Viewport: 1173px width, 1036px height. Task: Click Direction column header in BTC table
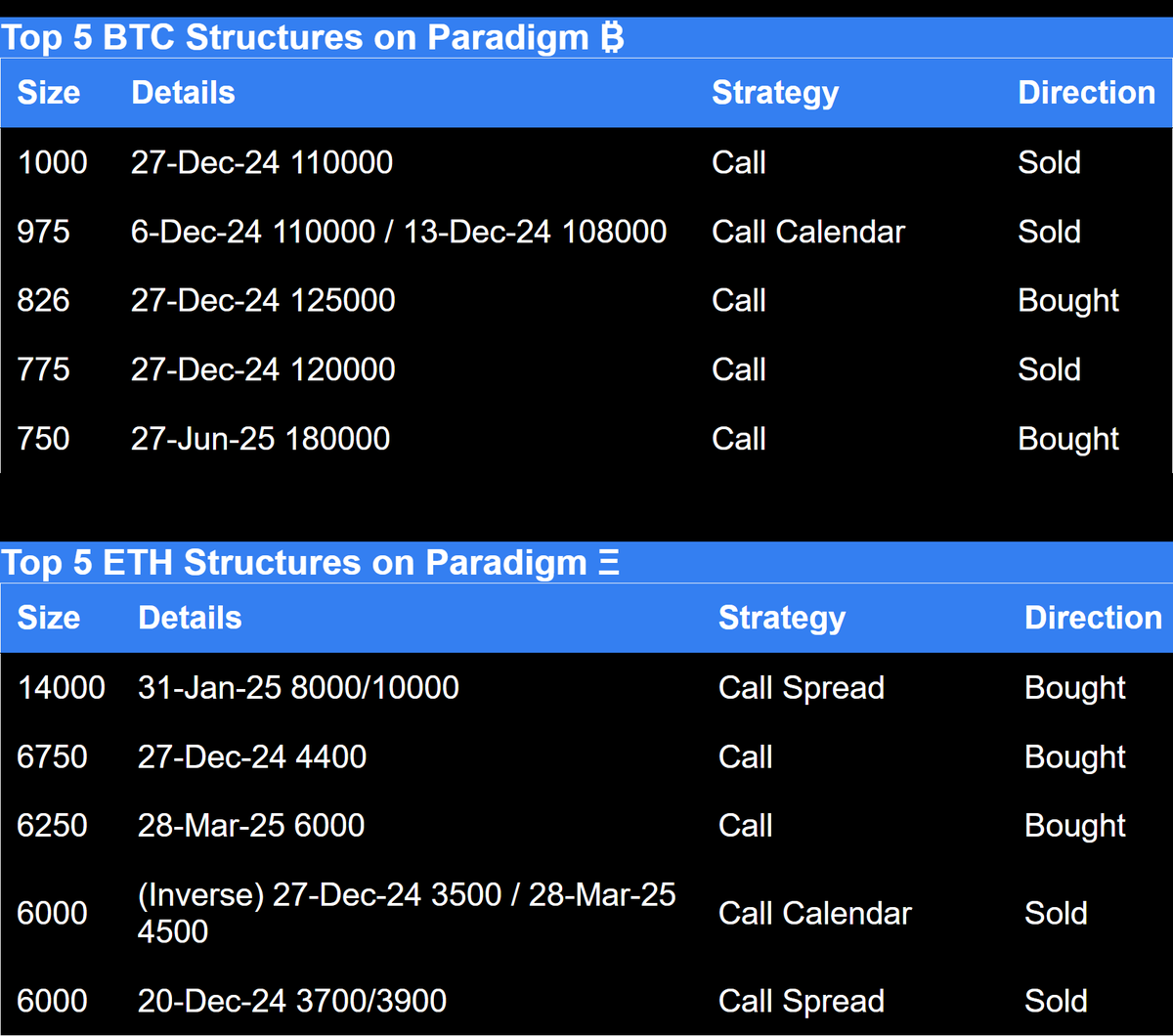click(x=1087, y=93)
